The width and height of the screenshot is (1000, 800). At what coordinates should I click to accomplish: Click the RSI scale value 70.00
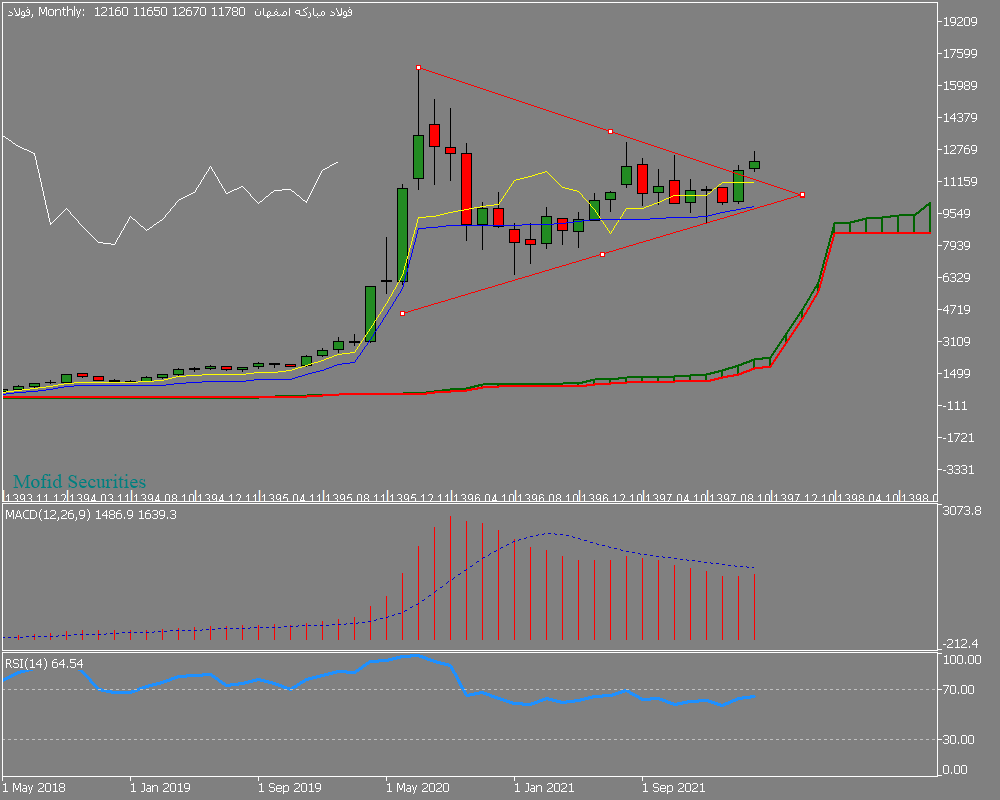coord(959,690)
